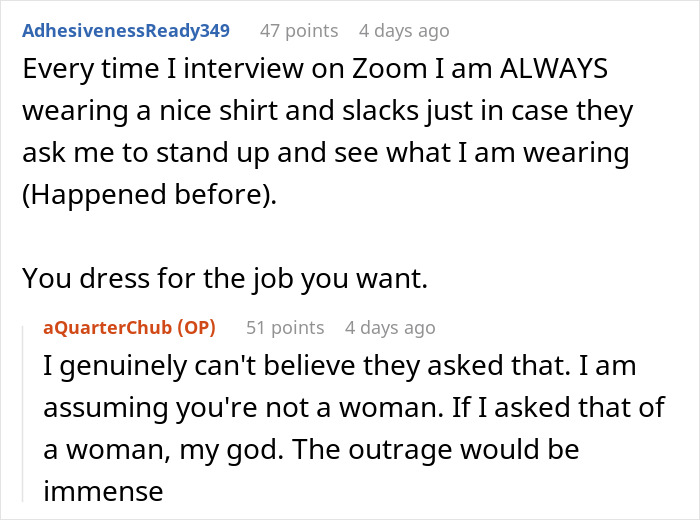700x520 pixels.
Task: Open aQuarterChub's user profile
Action: click(x=108, y=328)
